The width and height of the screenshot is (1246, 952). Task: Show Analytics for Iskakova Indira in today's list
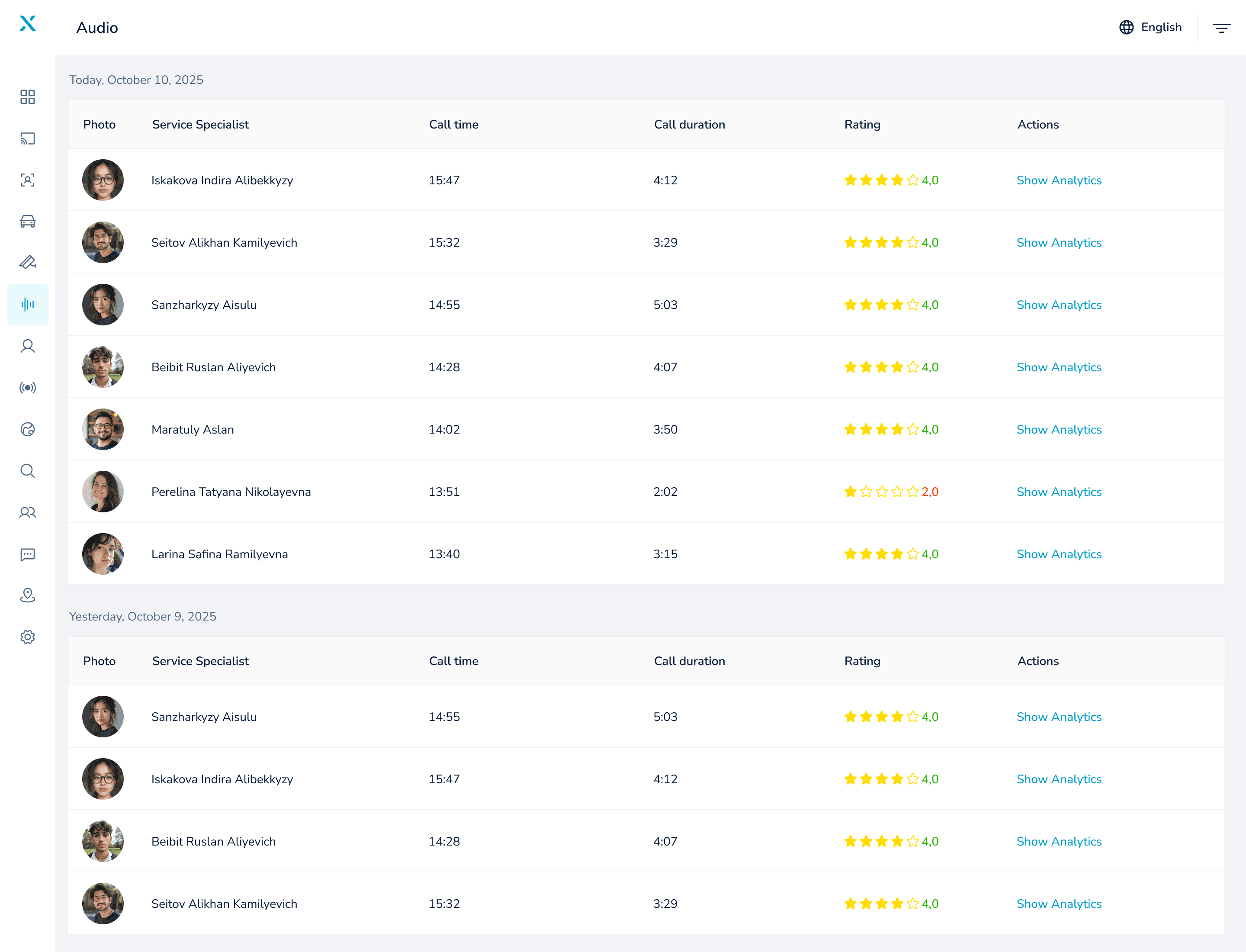(1058, 180)
